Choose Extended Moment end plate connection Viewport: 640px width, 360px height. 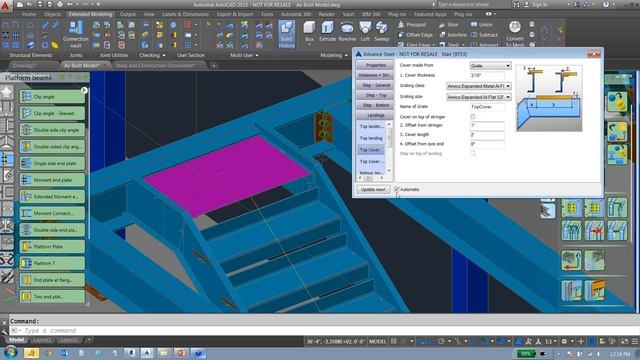pyautogui.click(x=52, y=197)
